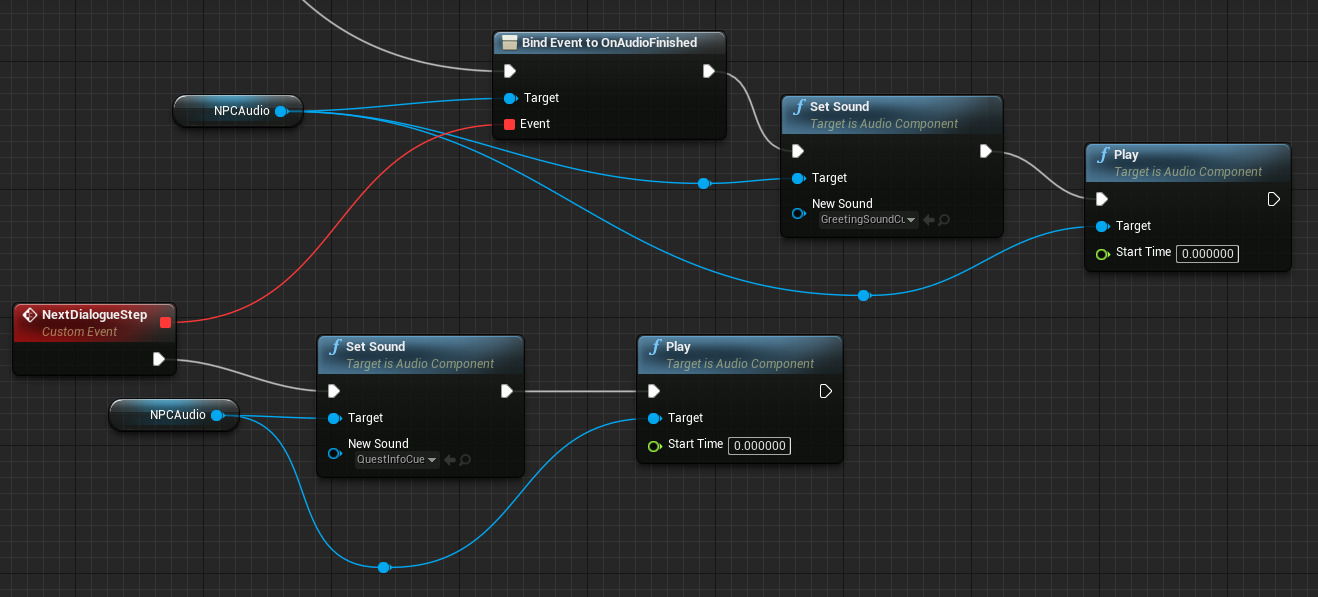Click Start Time field on Play after GreetingSoundCue
Image resolution: width=1318 pixels, height=597 pixels.
(1207, 254)
